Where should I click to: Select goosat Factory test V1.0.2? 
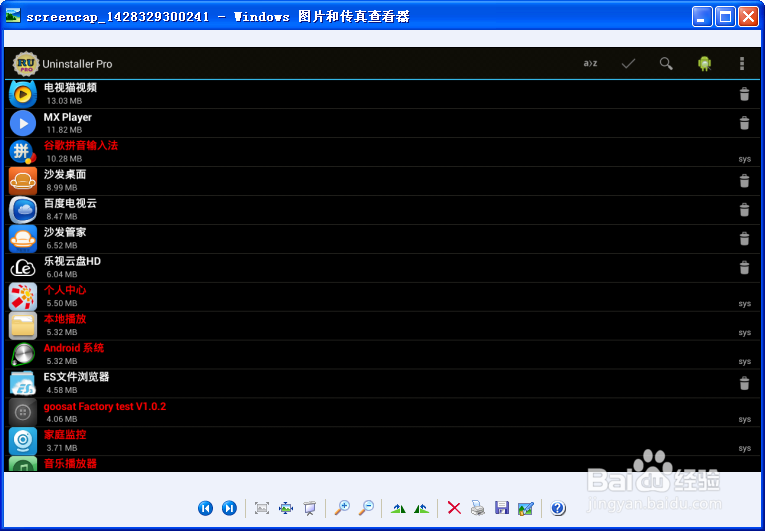pos(382,412)
